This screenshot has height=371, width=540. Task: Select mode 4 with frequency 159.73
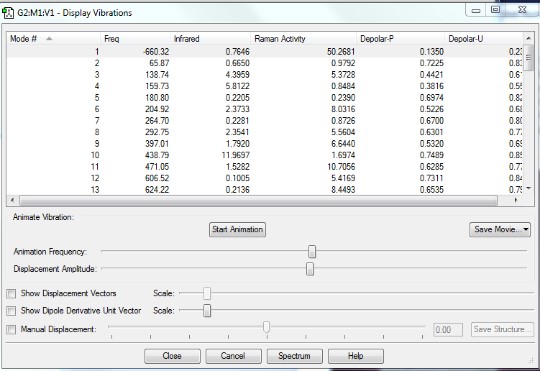tap(264, 86)
